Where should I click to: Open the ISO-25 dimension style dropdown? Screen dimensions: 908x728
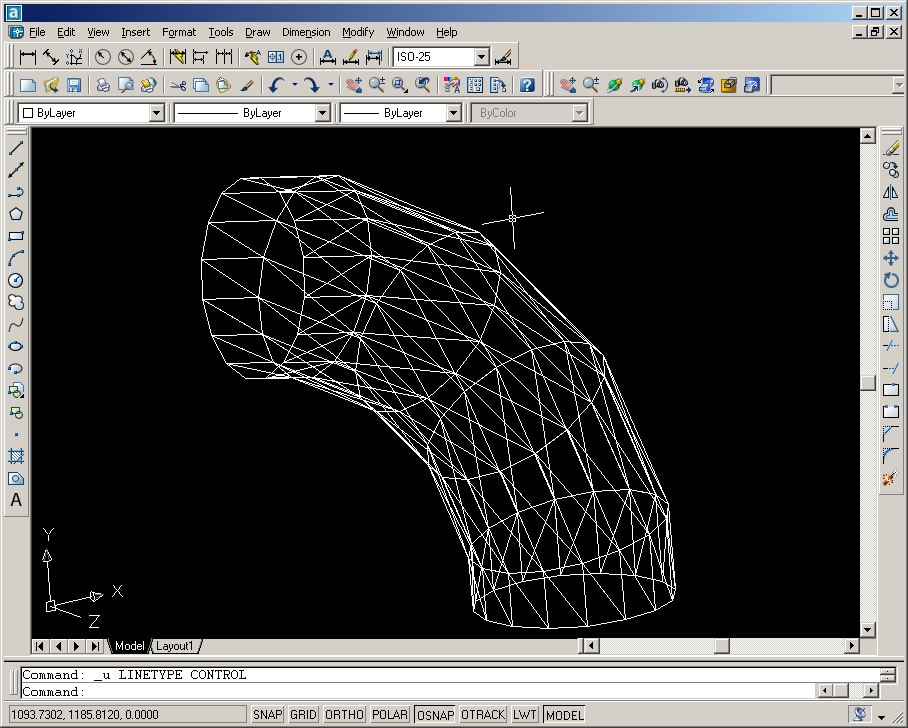point(481,58)
